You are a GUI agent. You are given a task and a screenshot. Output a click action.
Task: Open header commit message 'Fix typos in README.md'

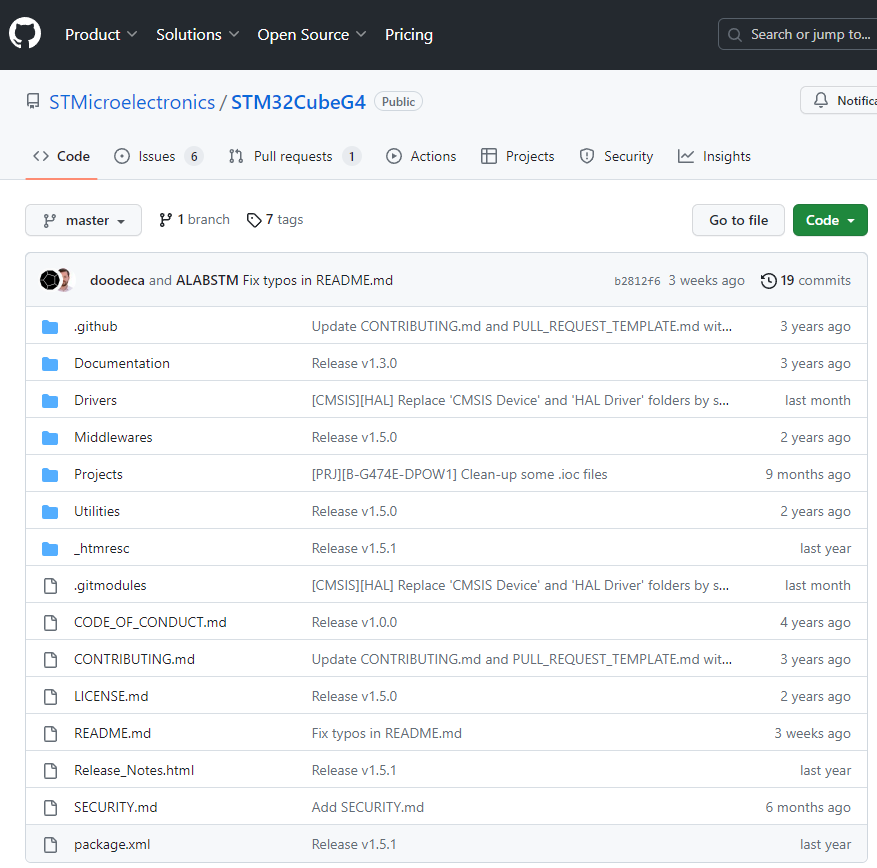click(x=318, y=280)
